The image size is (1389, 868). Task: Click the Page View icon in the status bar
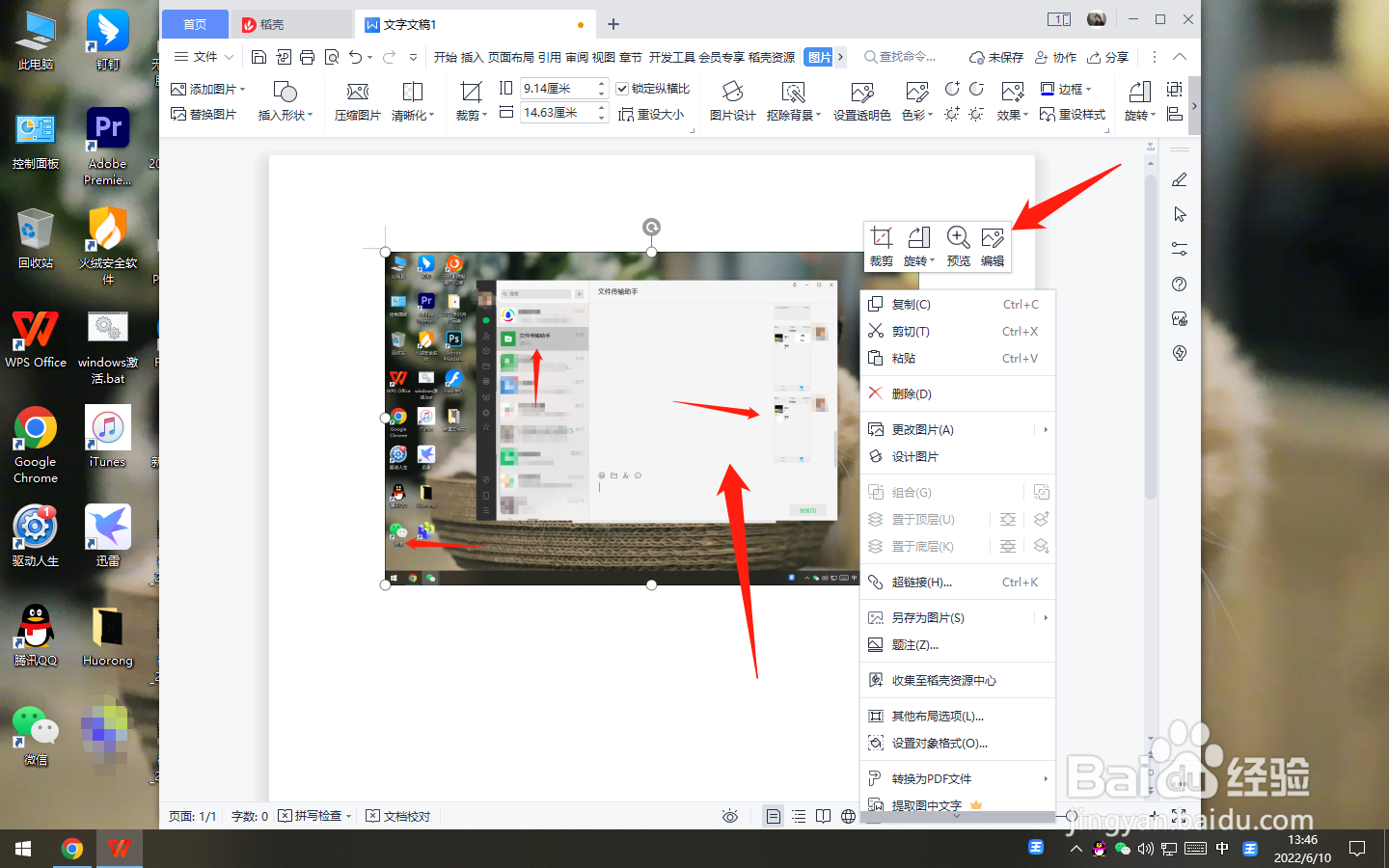(x=774, y=816)
